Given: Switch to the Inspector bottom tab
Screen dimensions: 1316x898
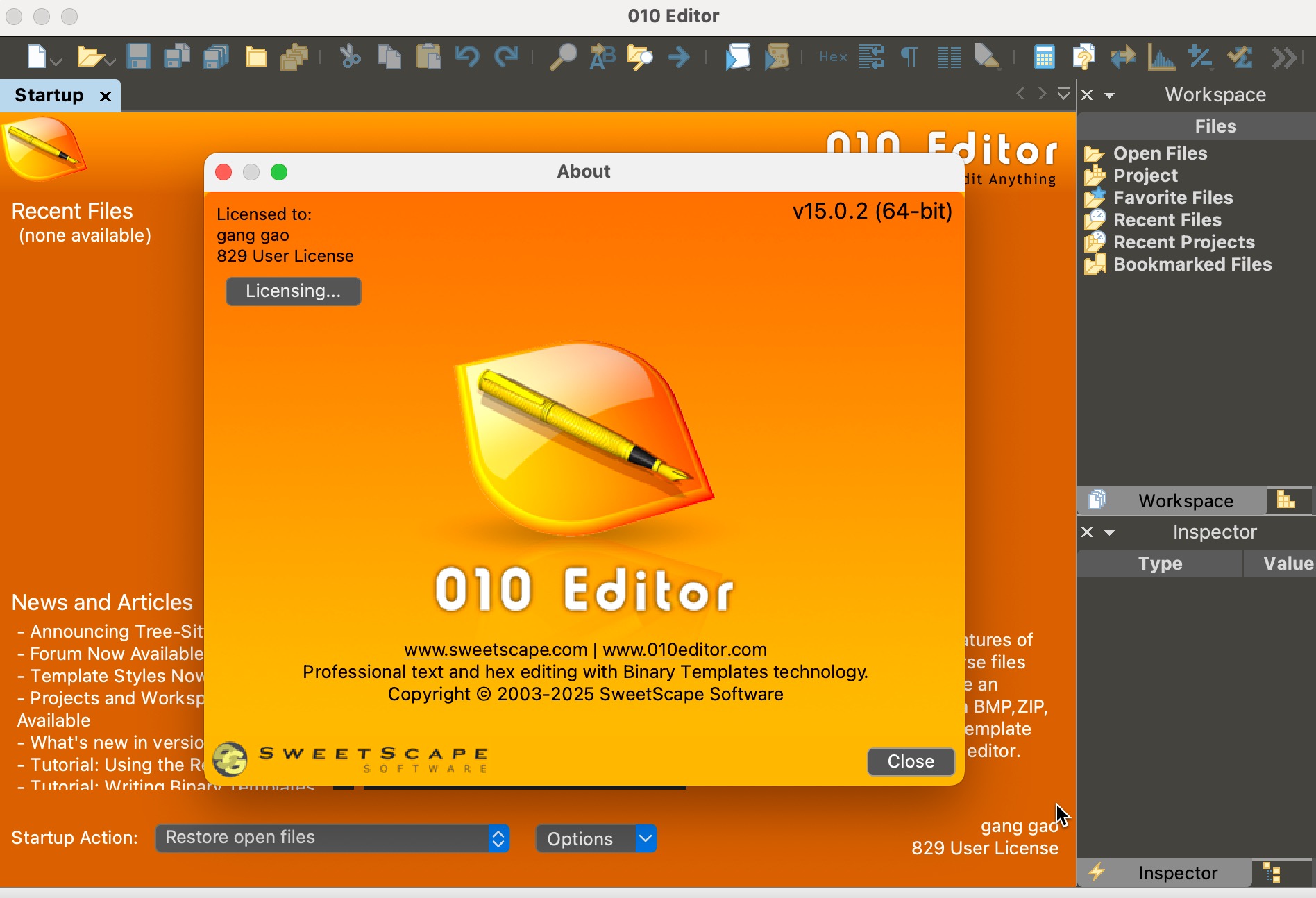Looking at the screenshot, I should [1163, 872].
